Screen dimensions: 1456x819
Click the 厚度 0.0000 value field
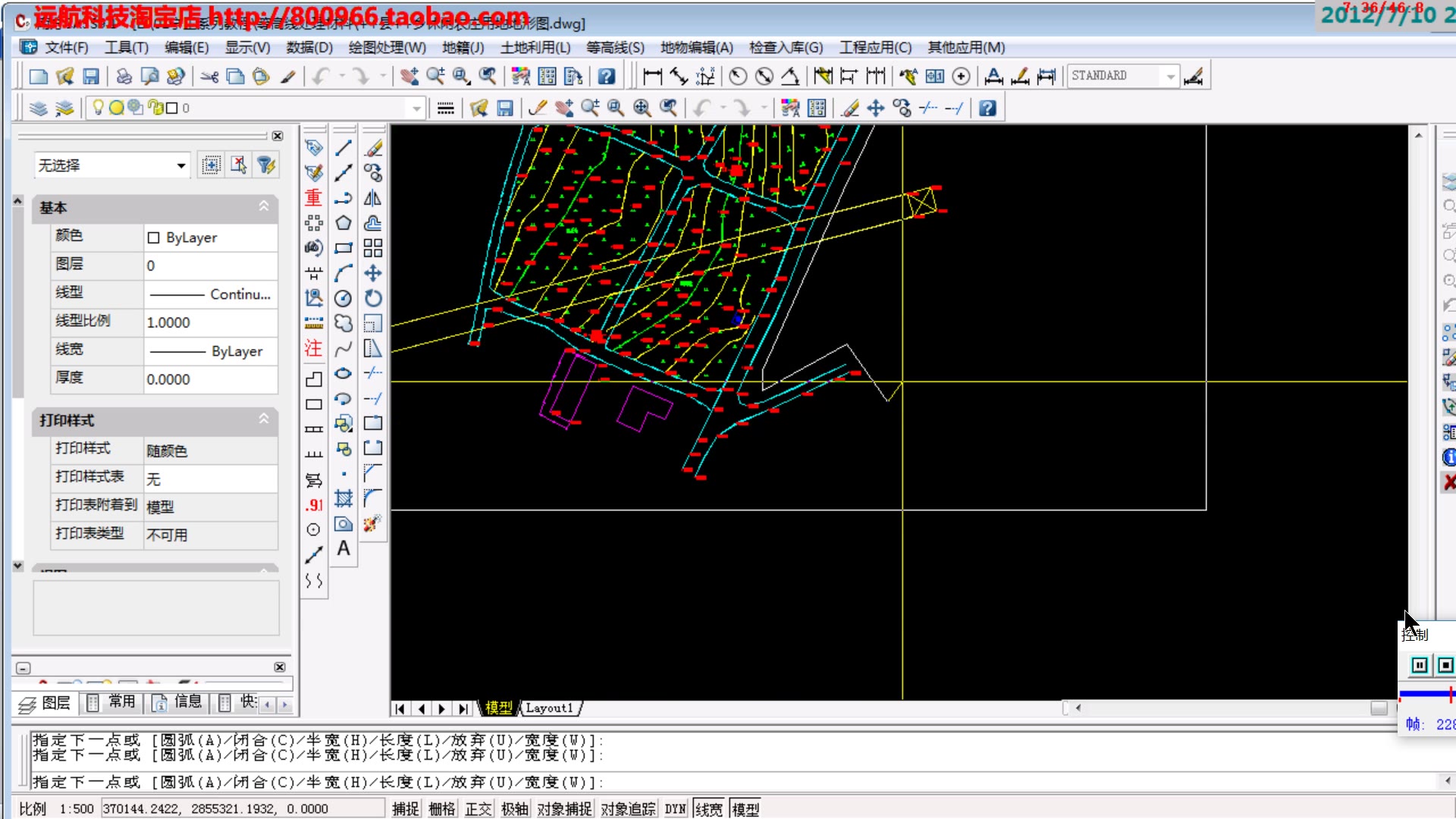point(211,379)
